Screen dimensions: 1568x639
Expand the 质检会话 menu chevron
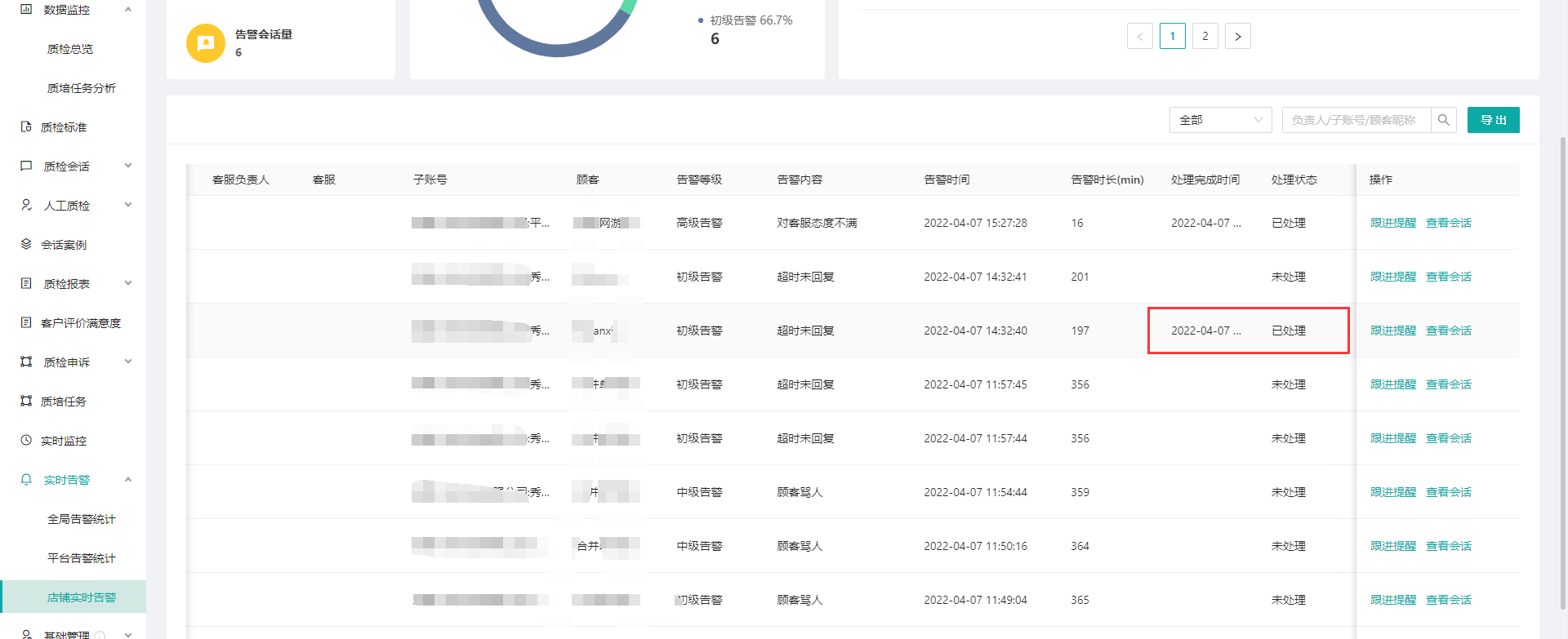[128, 166]
